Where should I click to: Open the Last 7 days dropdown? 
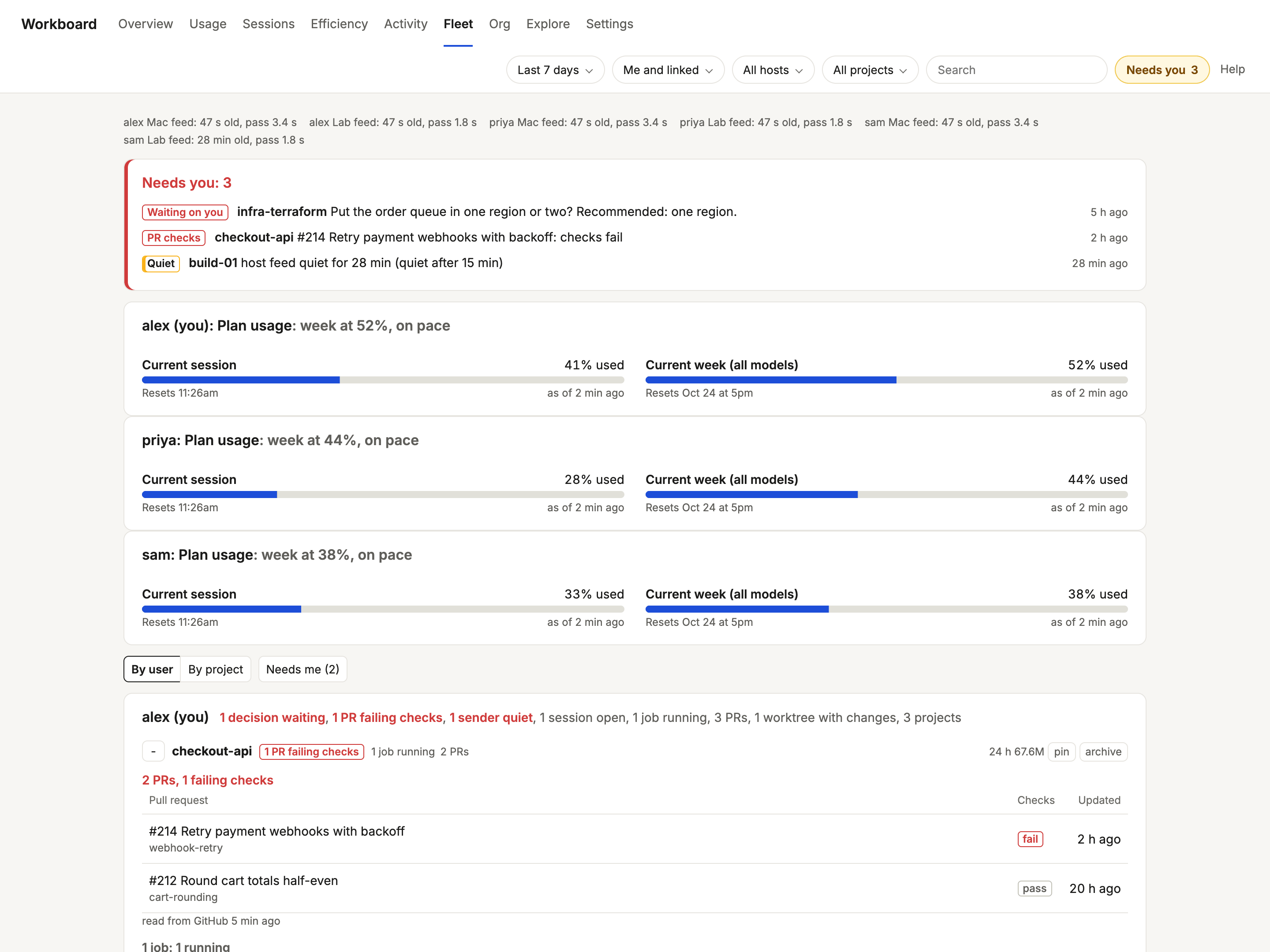[x=555, y=70]
